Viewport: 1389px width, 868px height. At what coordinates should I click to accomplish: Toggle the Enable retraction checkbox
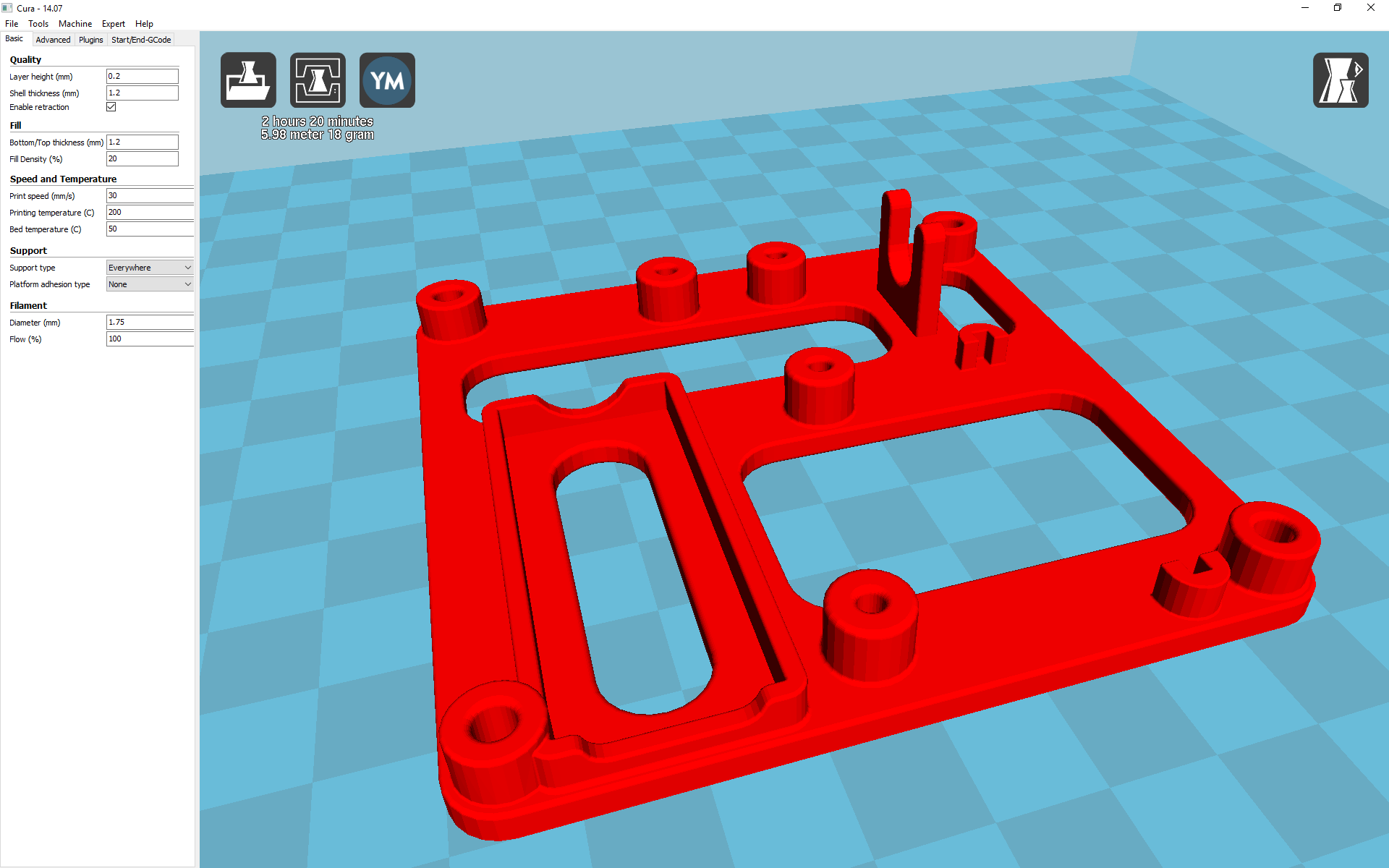pyautogui.click(x=111, y=107)
